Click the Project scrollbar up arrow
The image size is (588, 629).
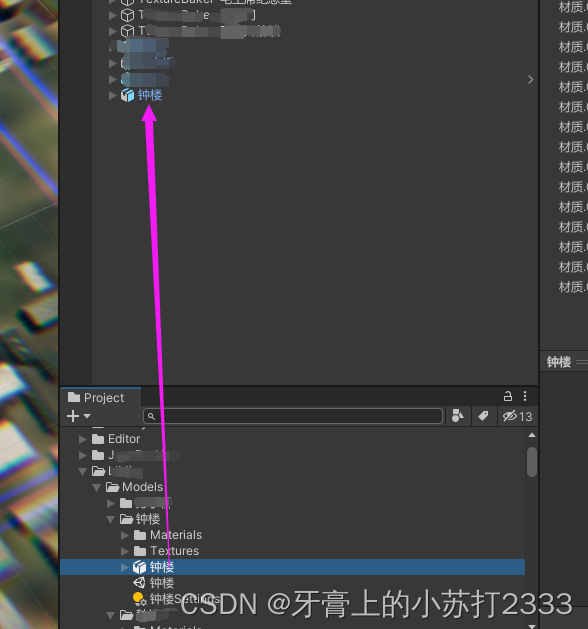coord(532,435)
